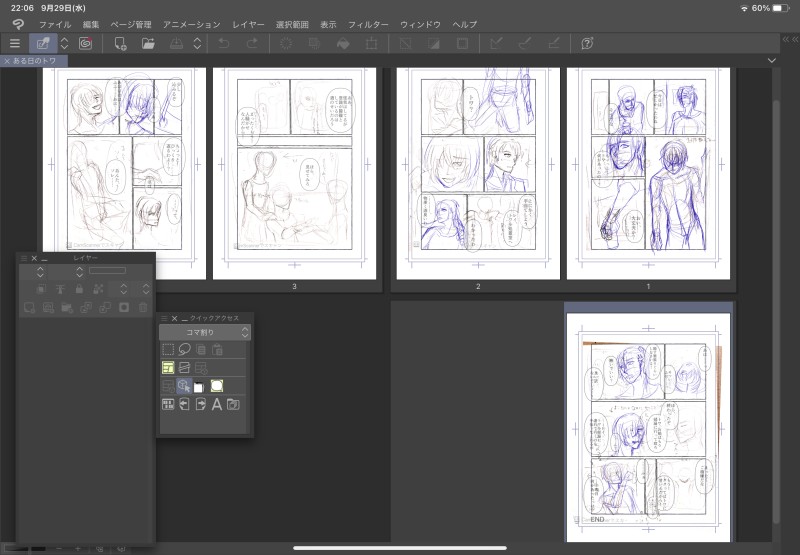Click the Clear outside selection icon
This screenshot has height=555, width=800.
[x=314, y=43]
